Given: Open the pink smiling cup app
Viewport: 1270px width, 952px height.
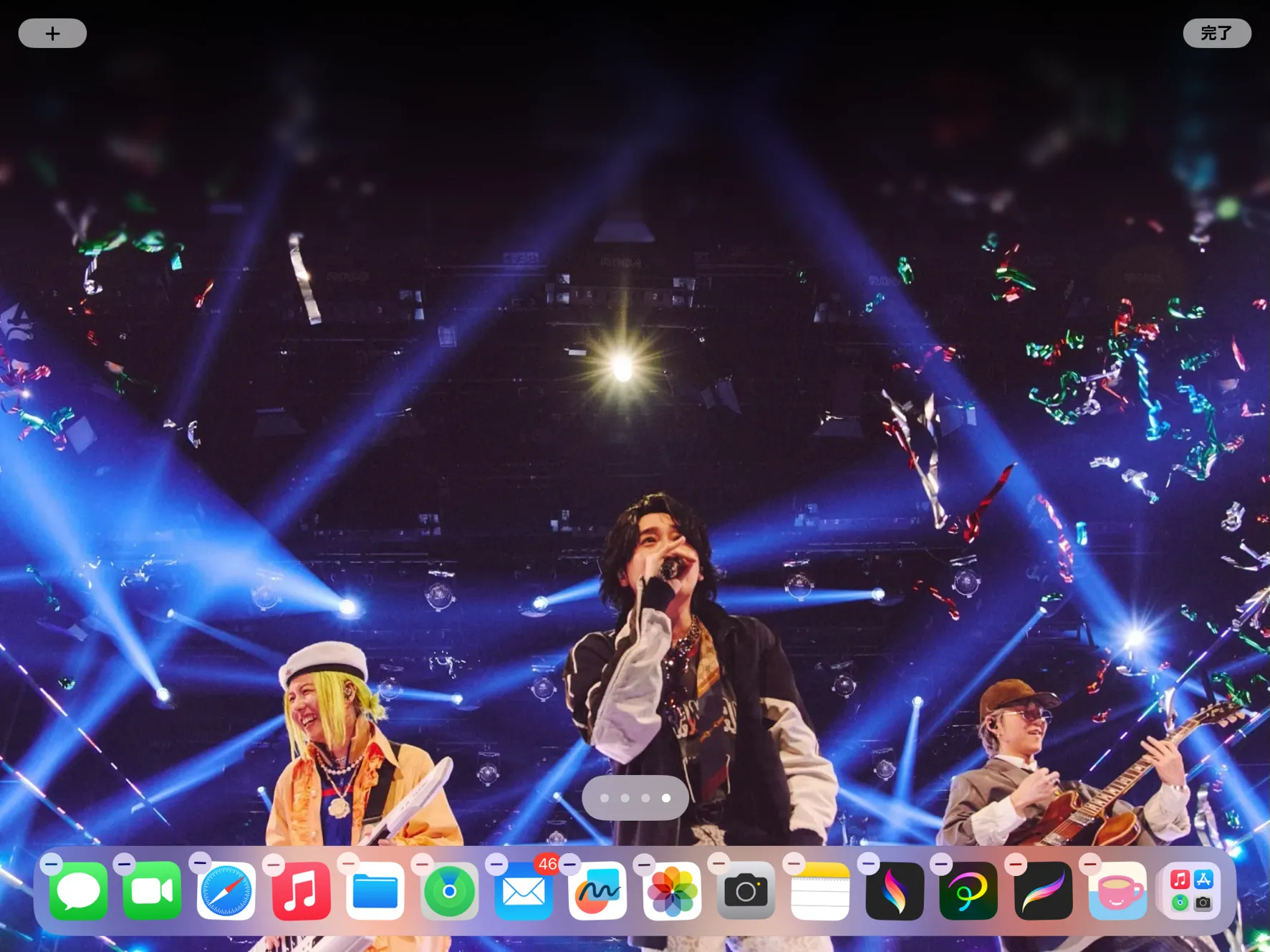Looking at the screenshot, I should click(1117, 891).
